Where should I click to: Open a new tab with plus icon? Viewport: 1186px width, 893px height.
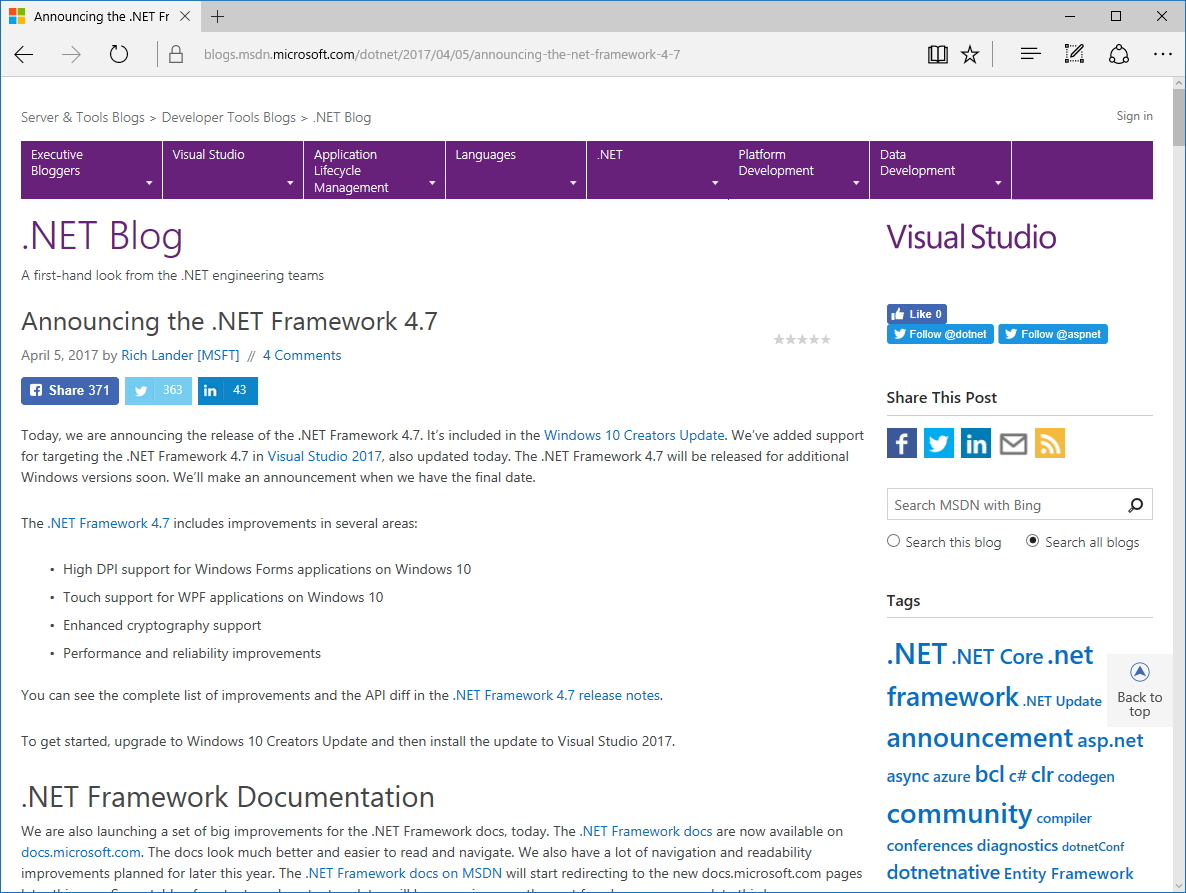(218, 17)
